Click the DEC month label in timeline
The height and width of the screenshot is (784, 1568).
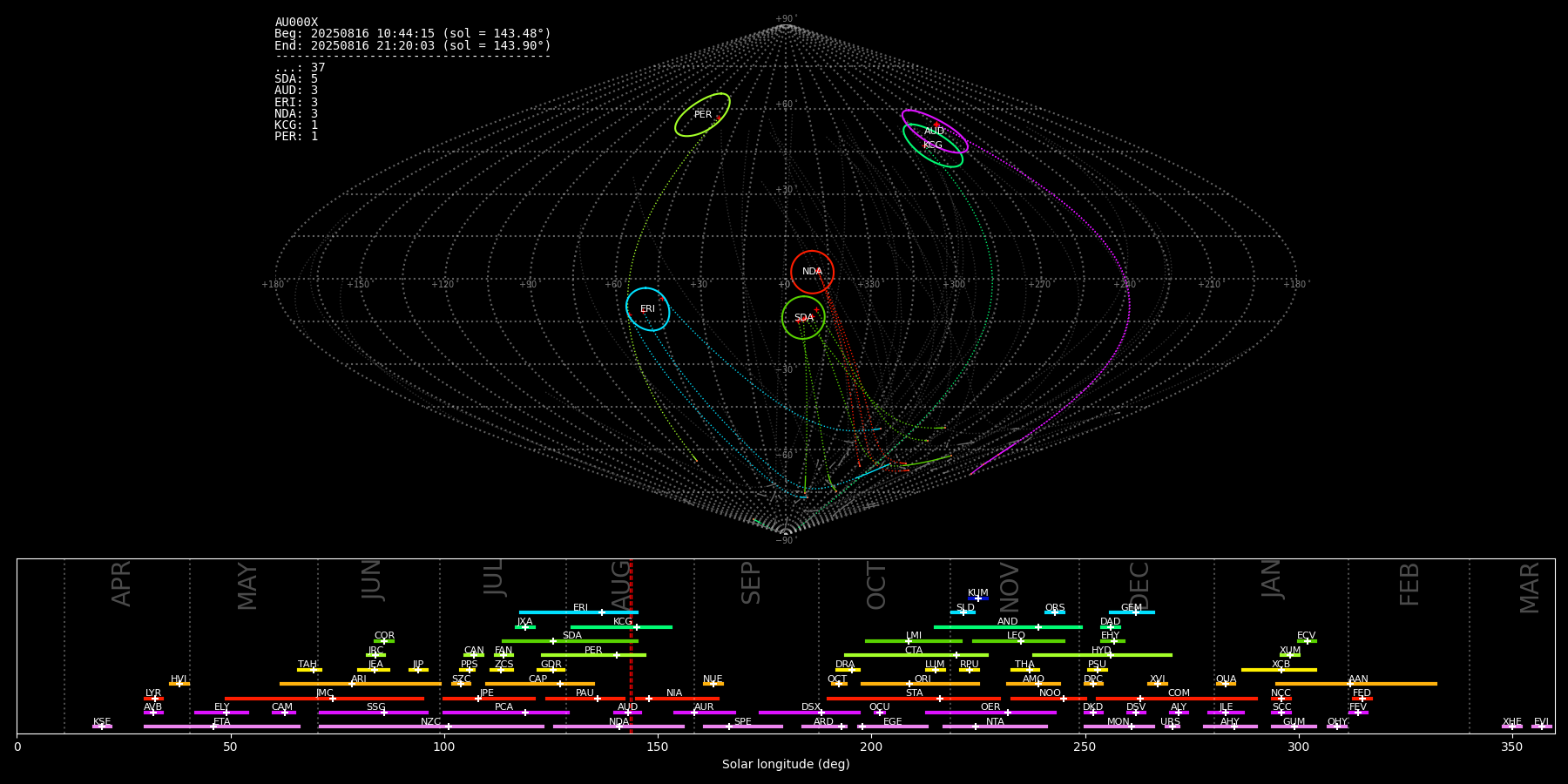click(1139, 585)
